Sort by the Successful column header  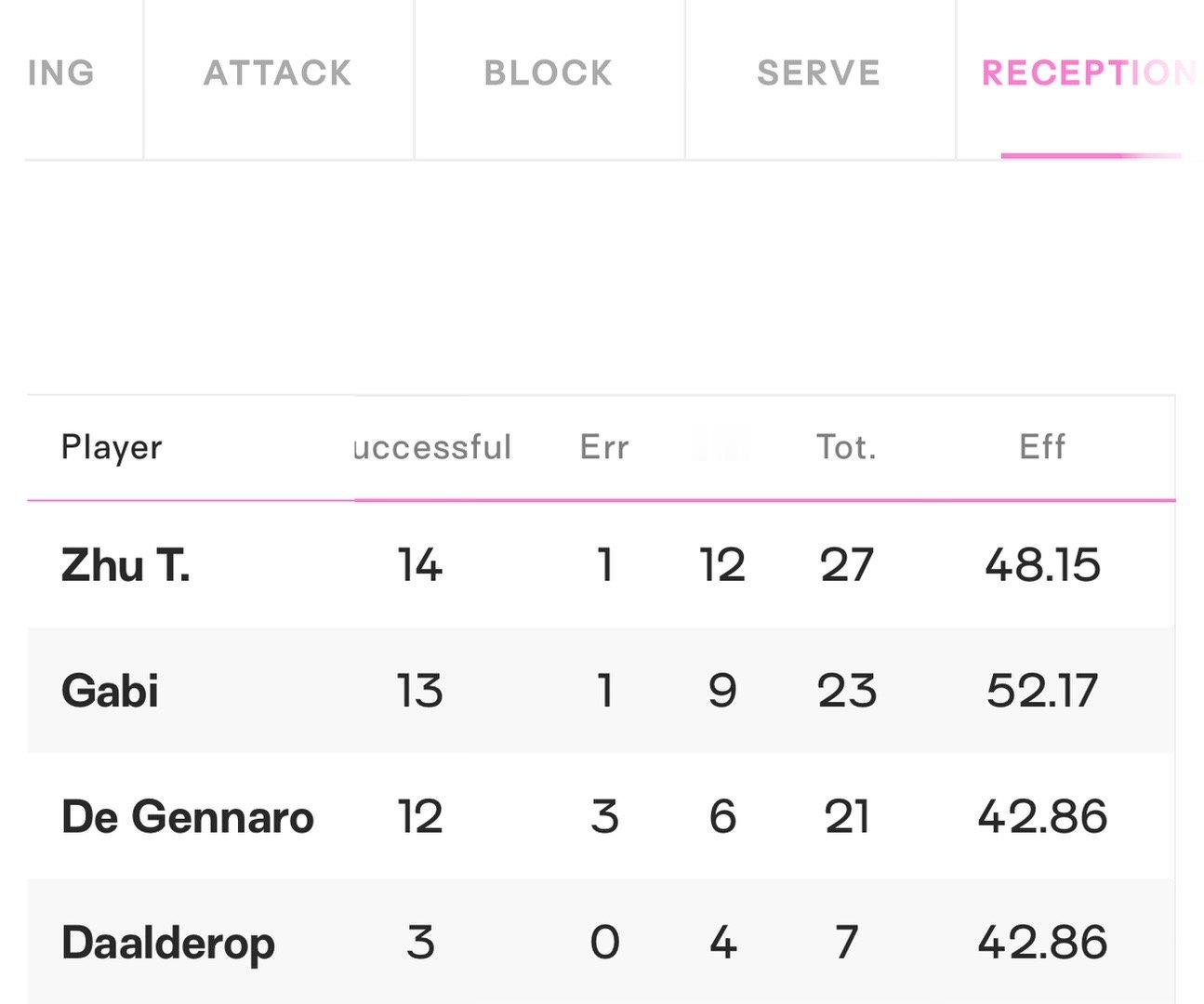point(433,447)
